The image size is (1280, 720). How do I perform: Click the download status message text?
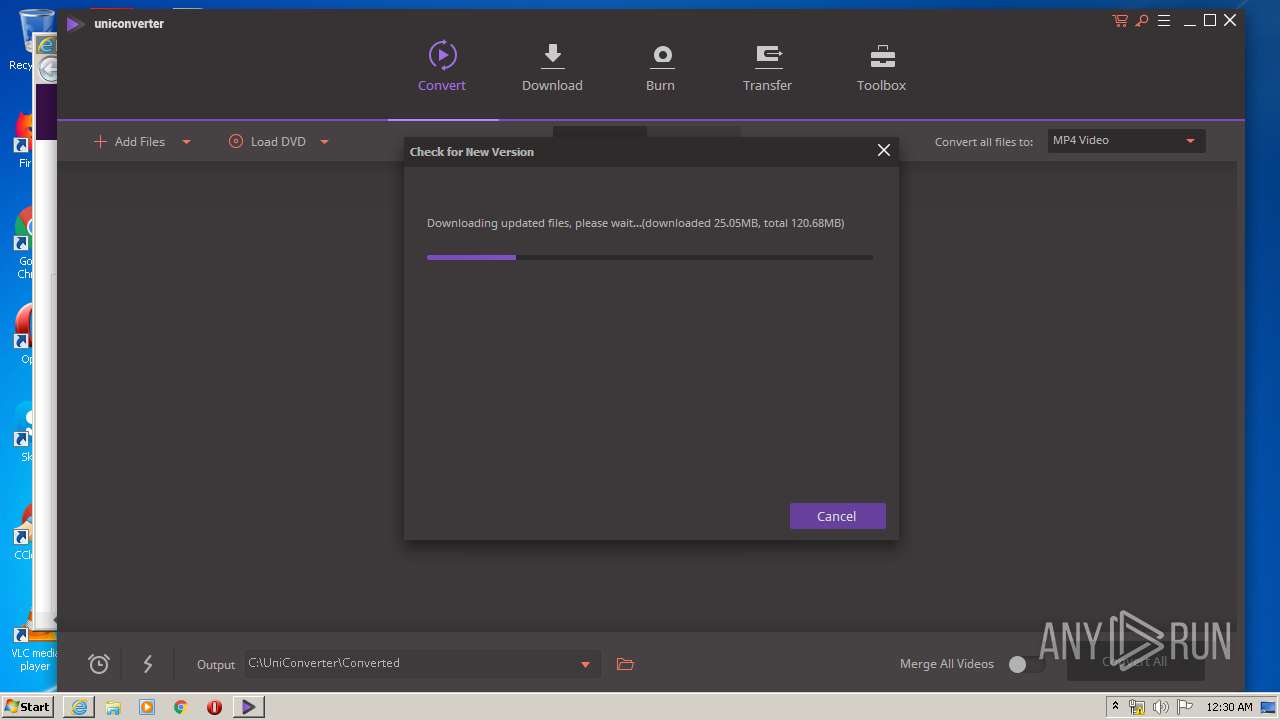click(636, 223)
